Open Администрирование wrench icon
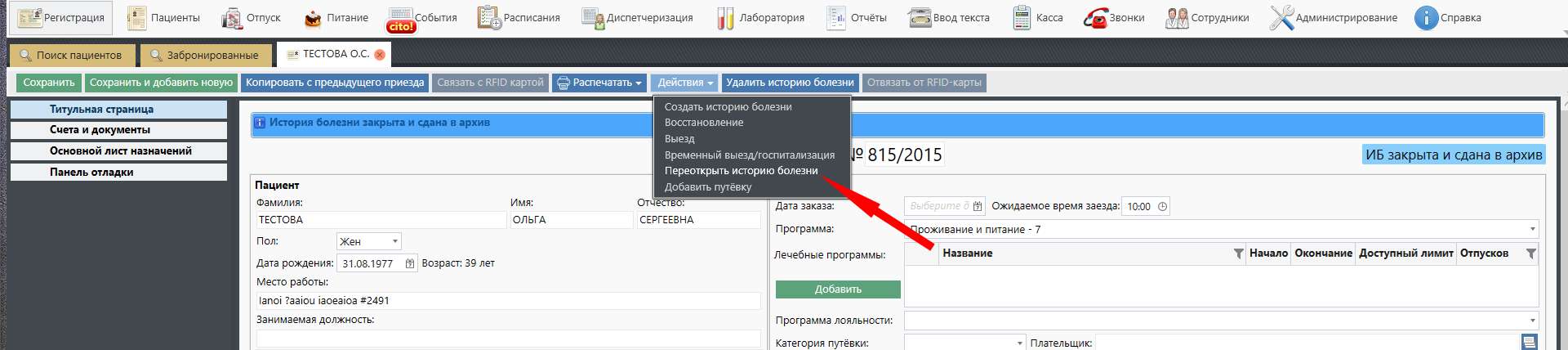 (x=1281, y=18)
